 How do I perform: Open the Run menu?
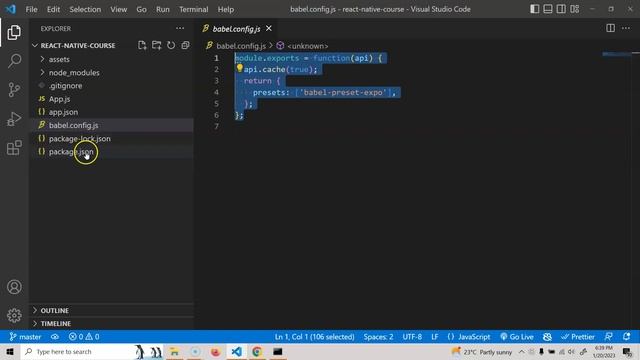pos(162,9)
